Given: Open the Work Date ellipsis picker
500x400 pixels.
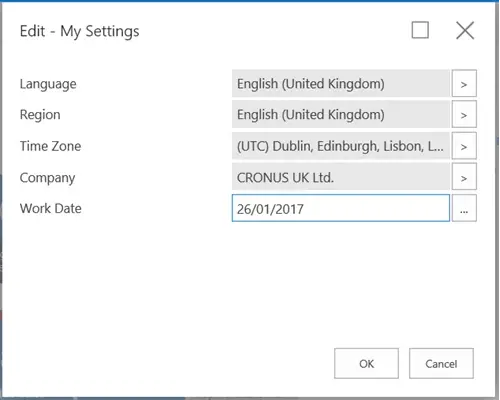Looking at the screenshot, I should point(464,208).
